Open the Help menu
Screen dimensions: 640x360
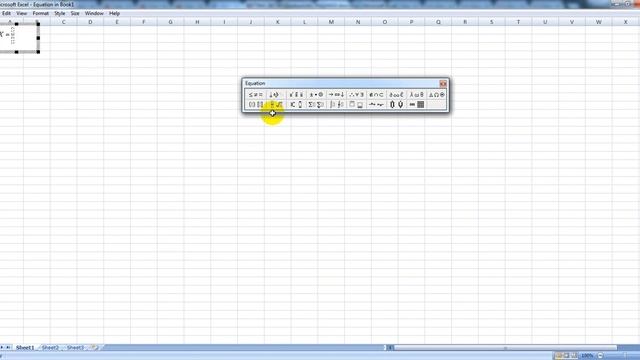114,13
